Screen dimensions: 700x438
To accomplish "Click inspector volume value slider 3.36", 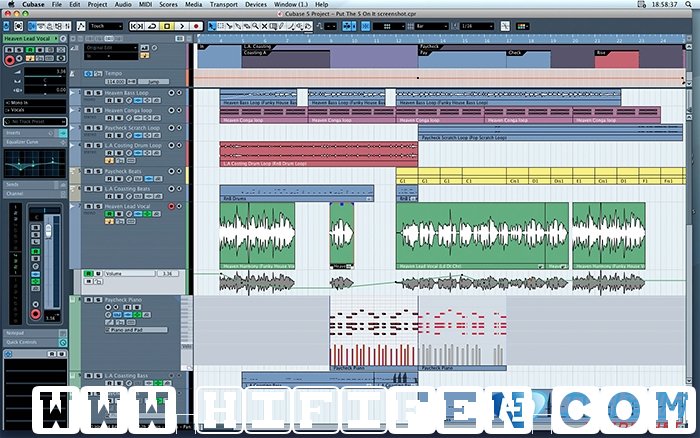I will (x=45, y=71).
